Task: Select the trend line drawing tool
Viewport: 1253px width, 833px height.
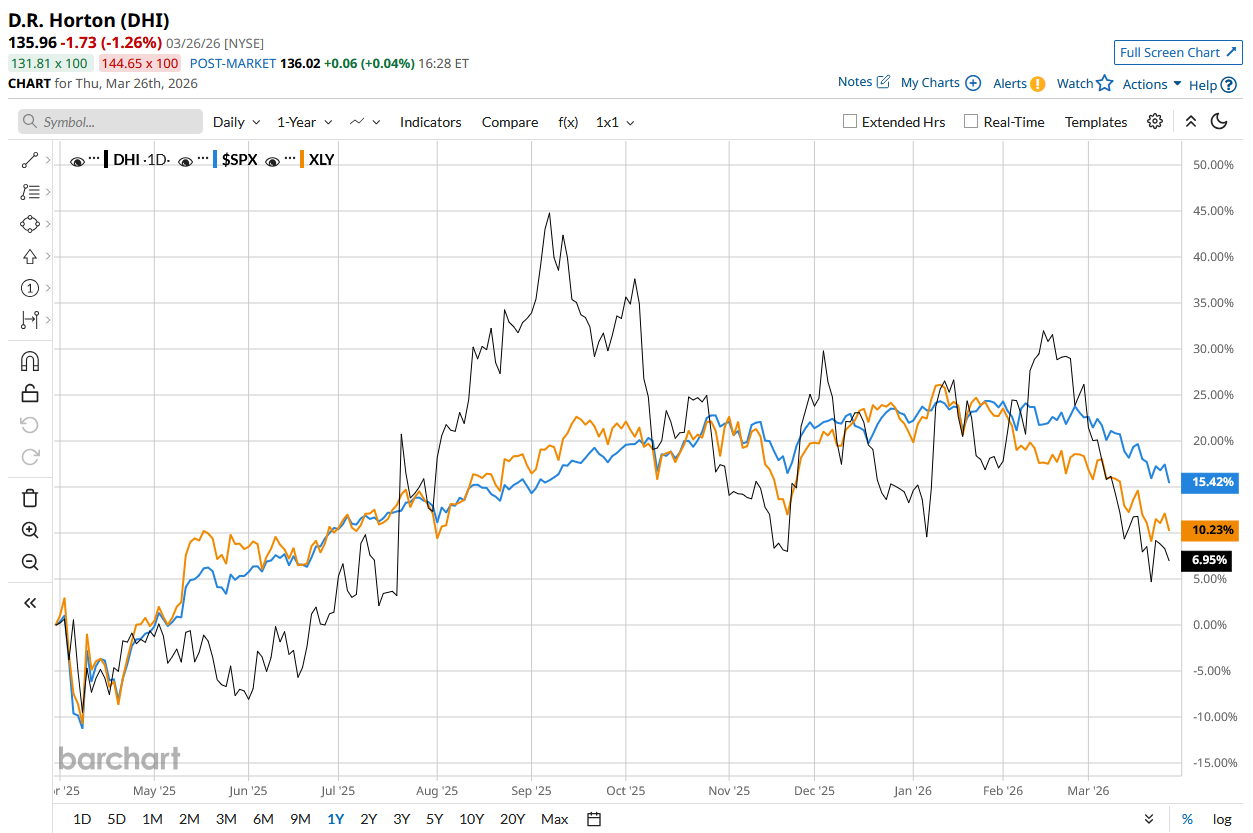Action: [x=29, y=159]
